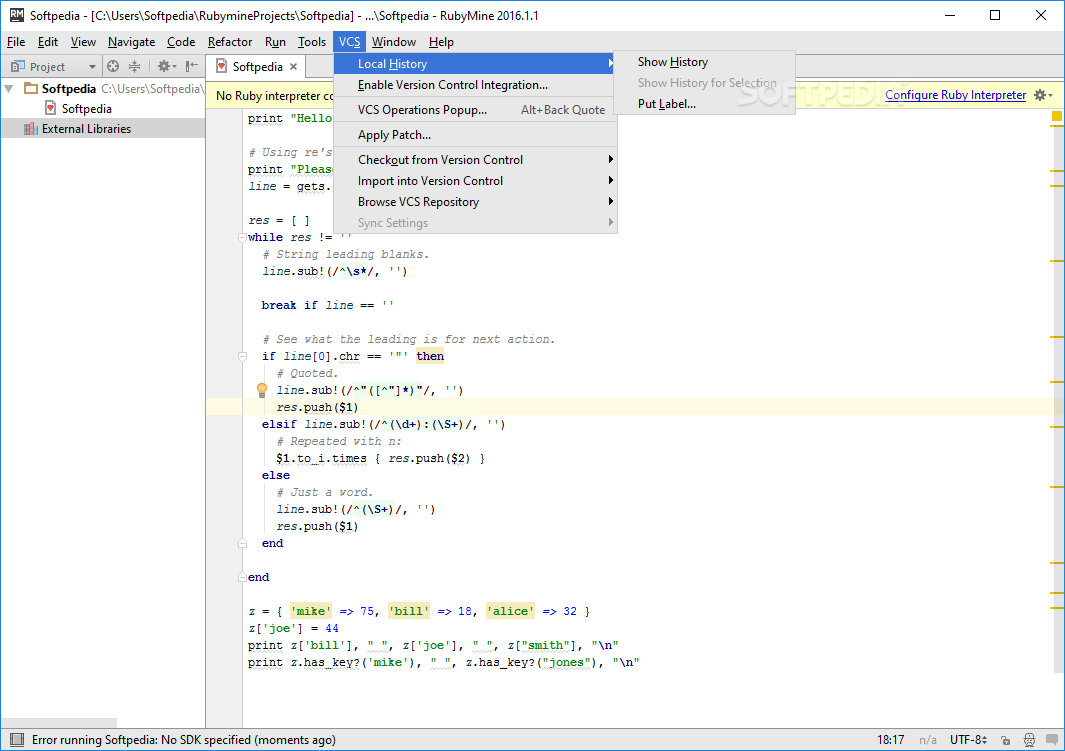Click the Project panel title label

point(47,67)
